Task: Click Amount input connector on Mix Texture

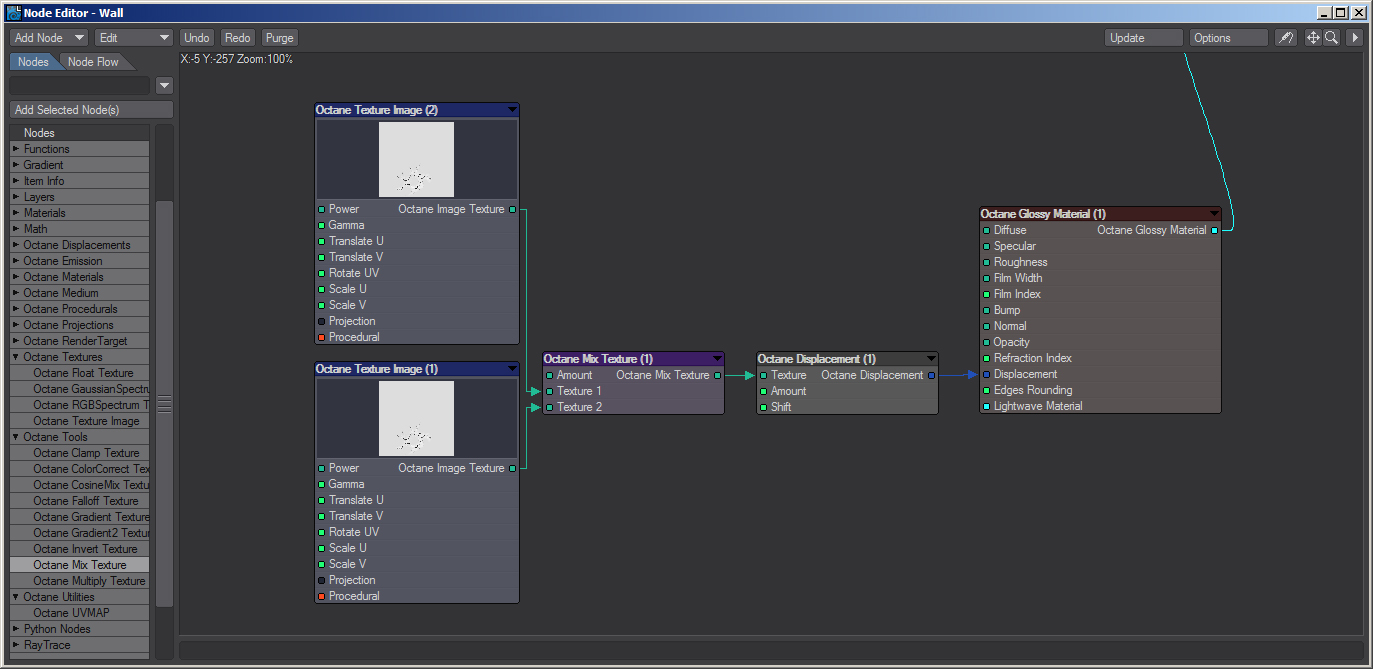Action: (x=550, y=375)
